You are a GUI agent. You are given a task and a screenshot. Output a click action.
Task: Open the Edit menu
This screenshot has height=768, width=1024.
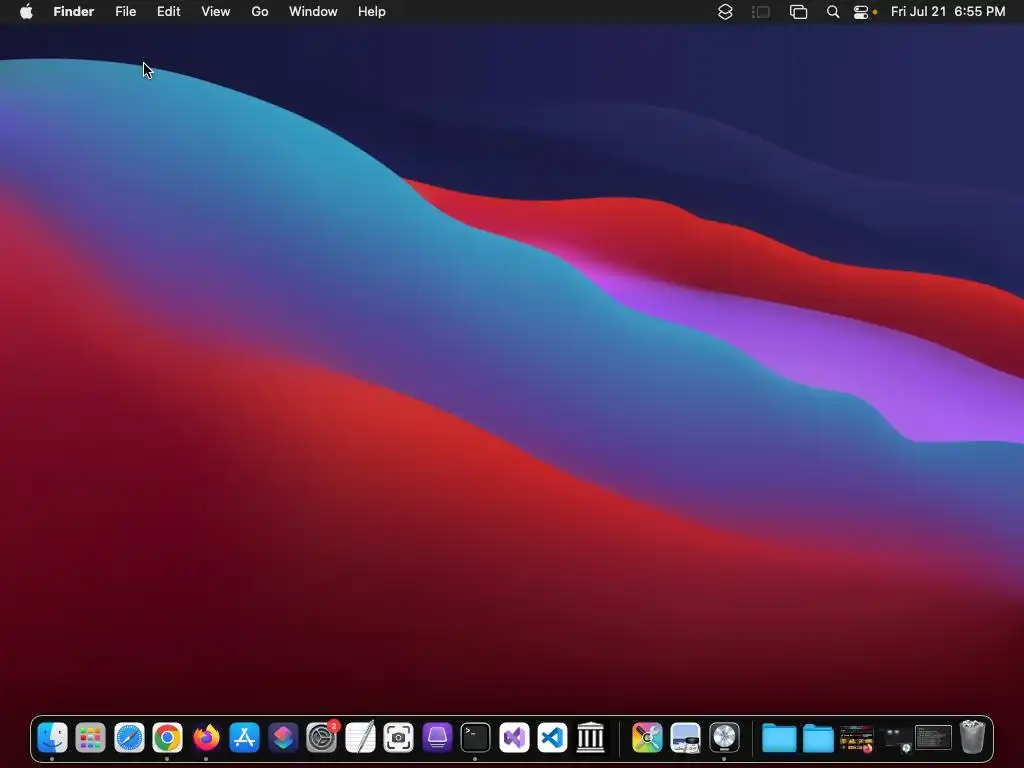(168, 12)
